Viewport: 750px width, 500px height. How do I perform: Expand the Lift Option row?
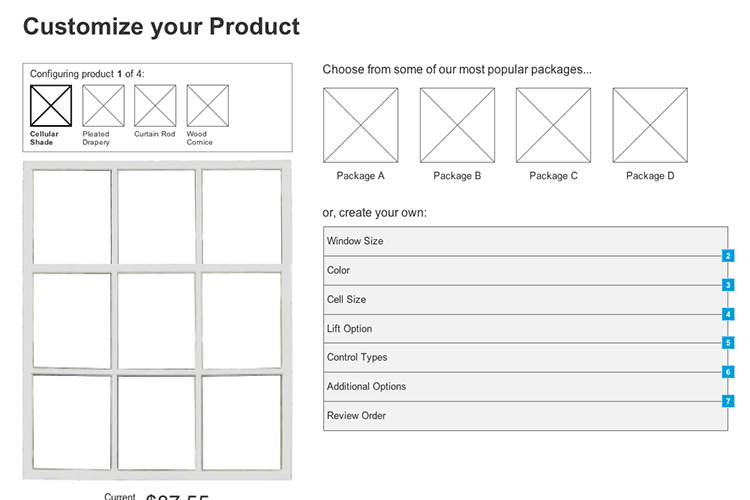(x=525, y=329)
